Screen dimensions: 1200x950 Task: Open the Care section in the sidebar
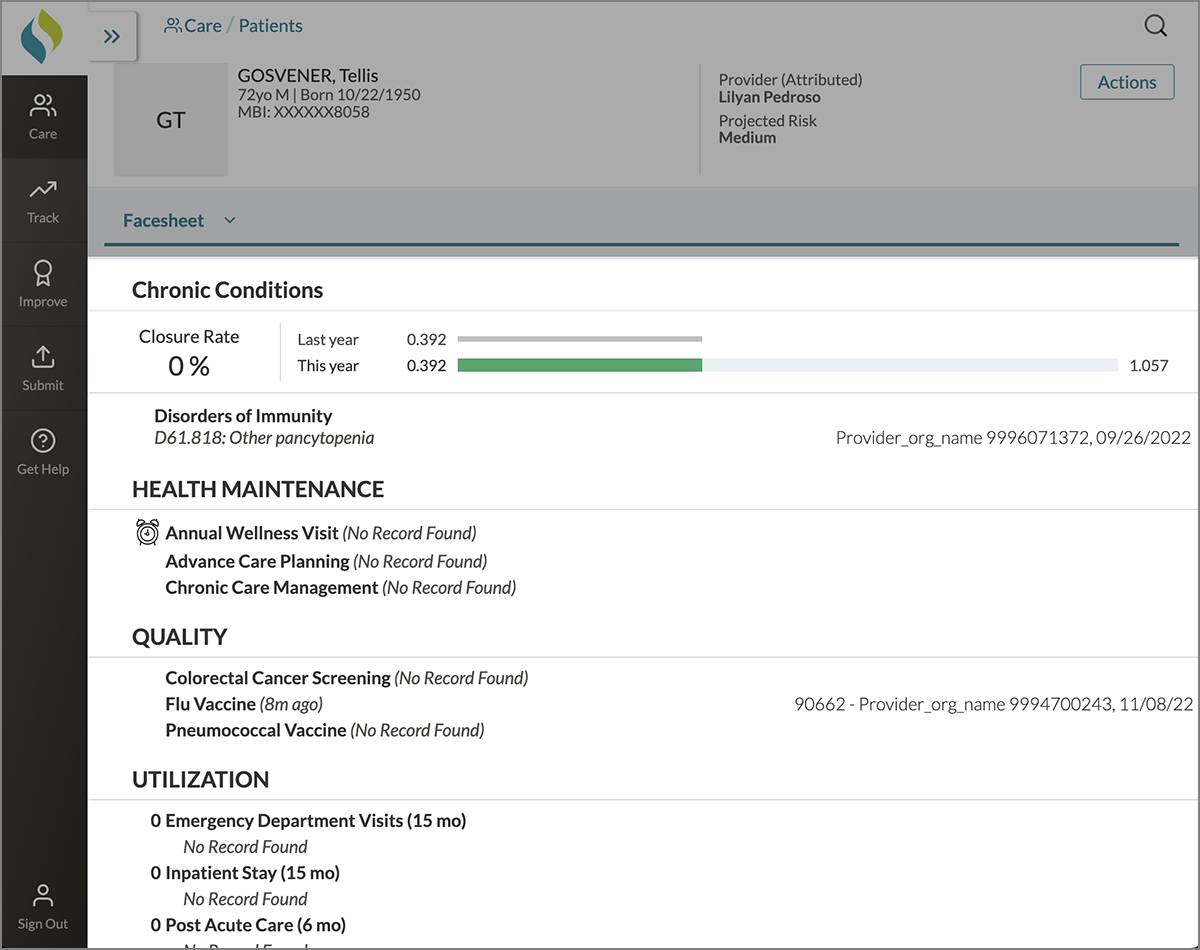click(43, 116)
